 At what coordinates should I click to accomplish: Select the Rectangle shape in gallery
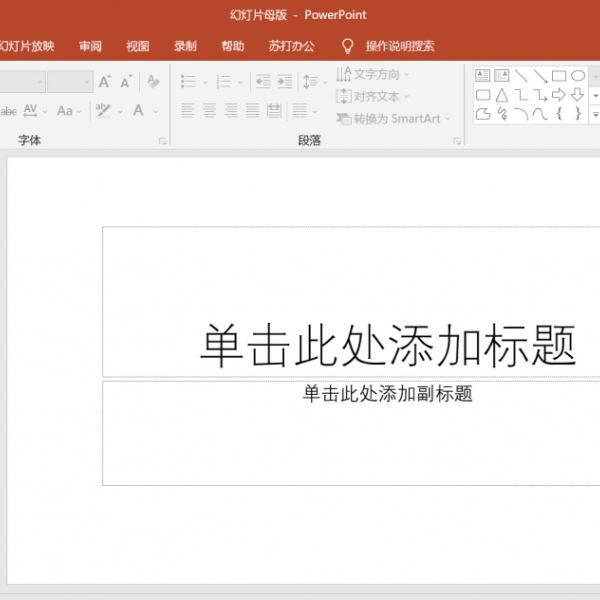click(559, 76)
